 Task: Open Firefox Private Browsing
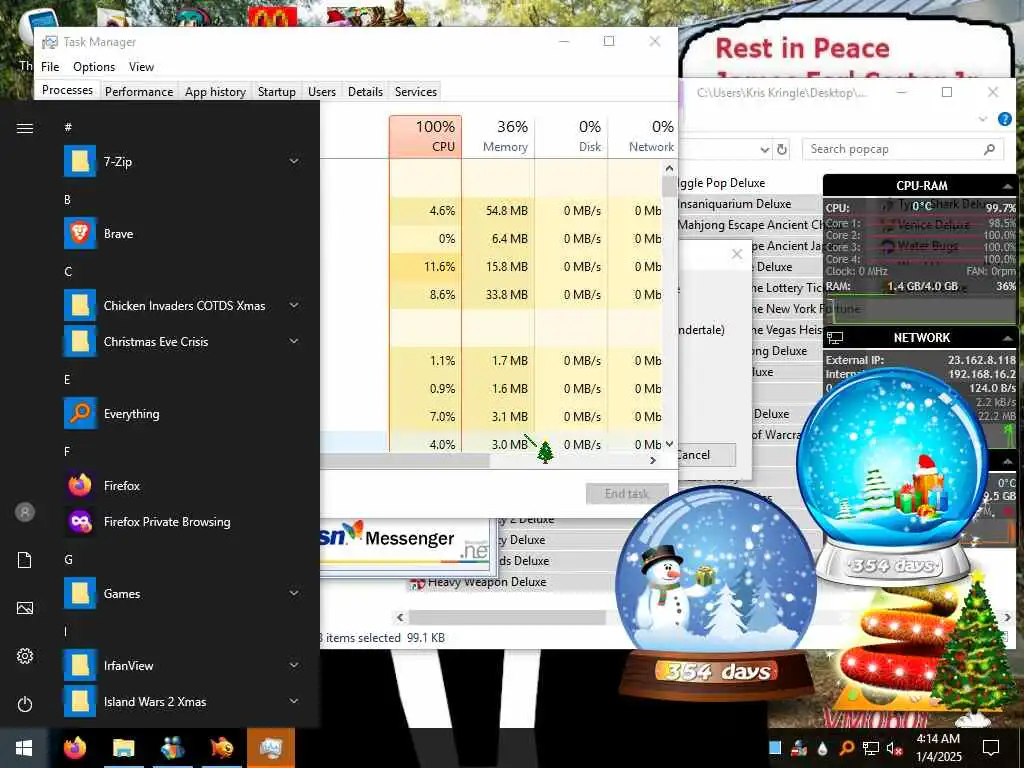[80, 521]
